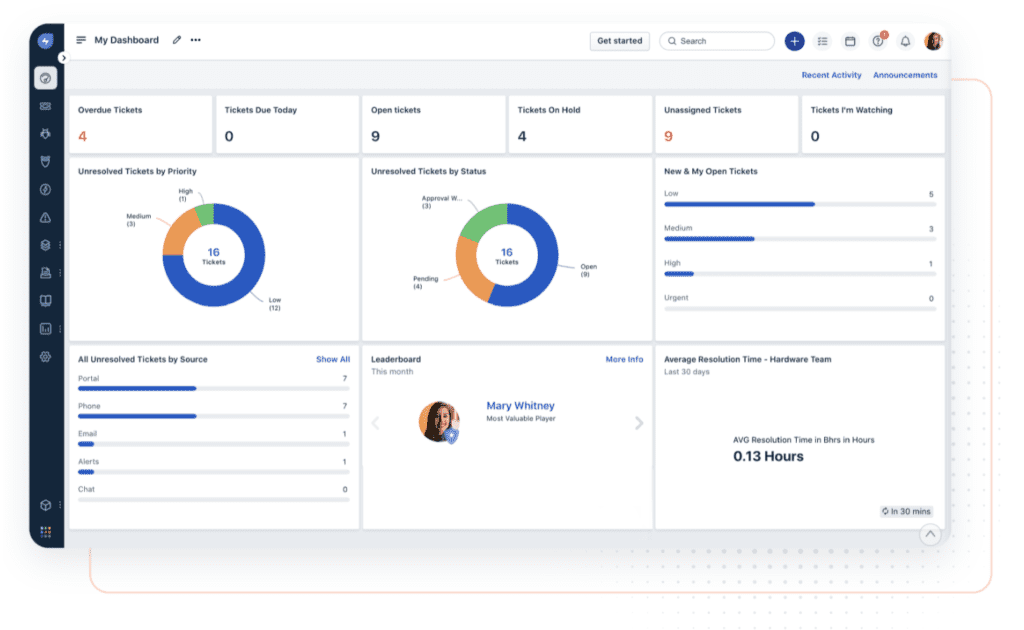
Task: Click the right chevron on the Leaderboard carousel
Action: [x=640, y=422]
